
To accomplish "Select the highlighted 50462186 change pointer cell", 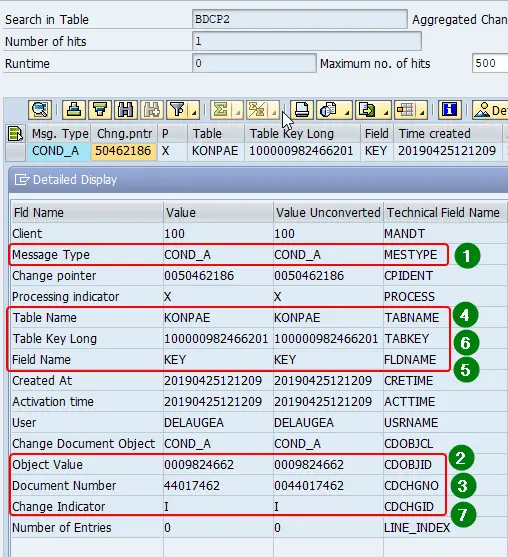I will [x=124, y=151].
